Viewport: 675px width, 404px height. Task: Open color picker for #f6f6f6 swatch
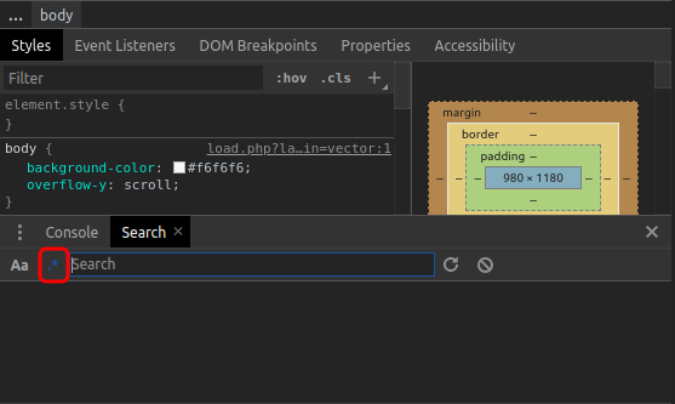pos(179,168)
